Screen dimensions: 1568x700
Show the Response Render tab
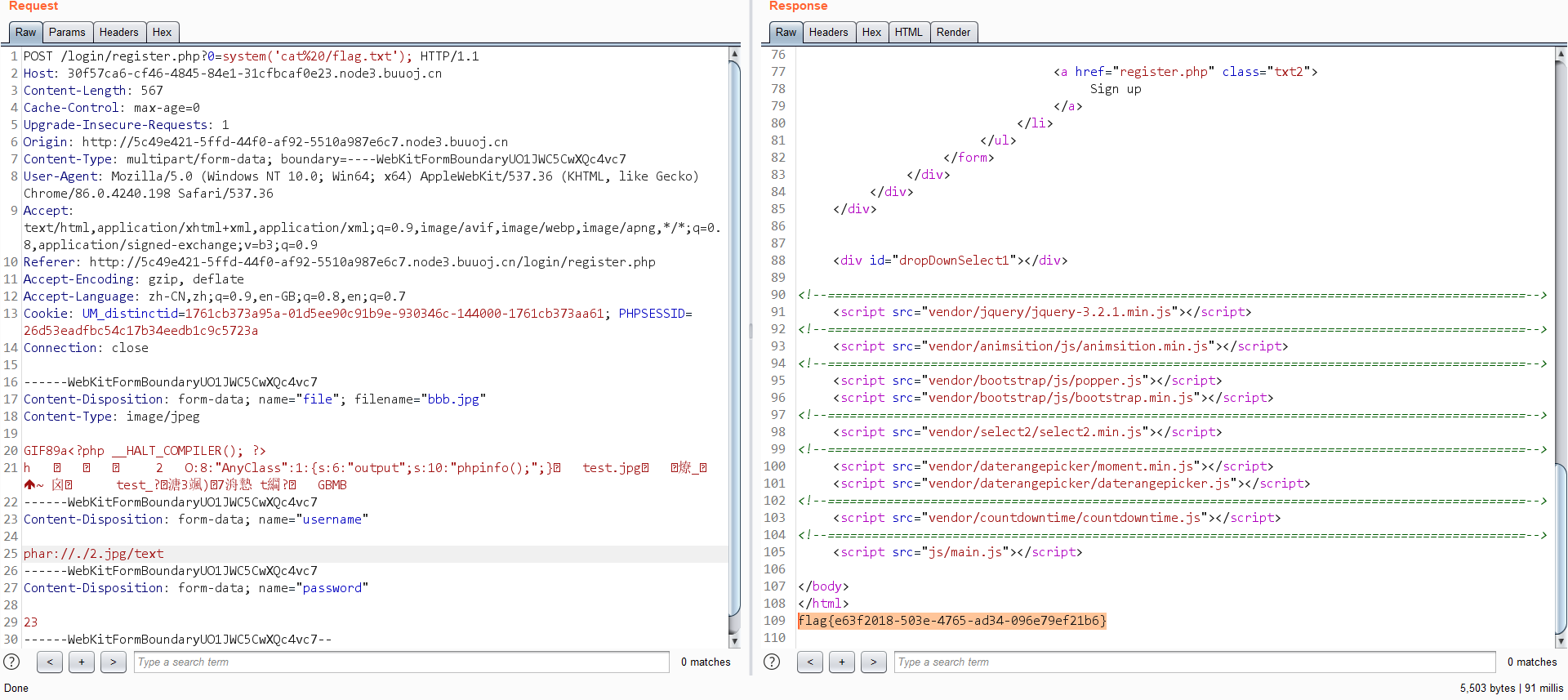pyautogui.click(x=953, y=33)
